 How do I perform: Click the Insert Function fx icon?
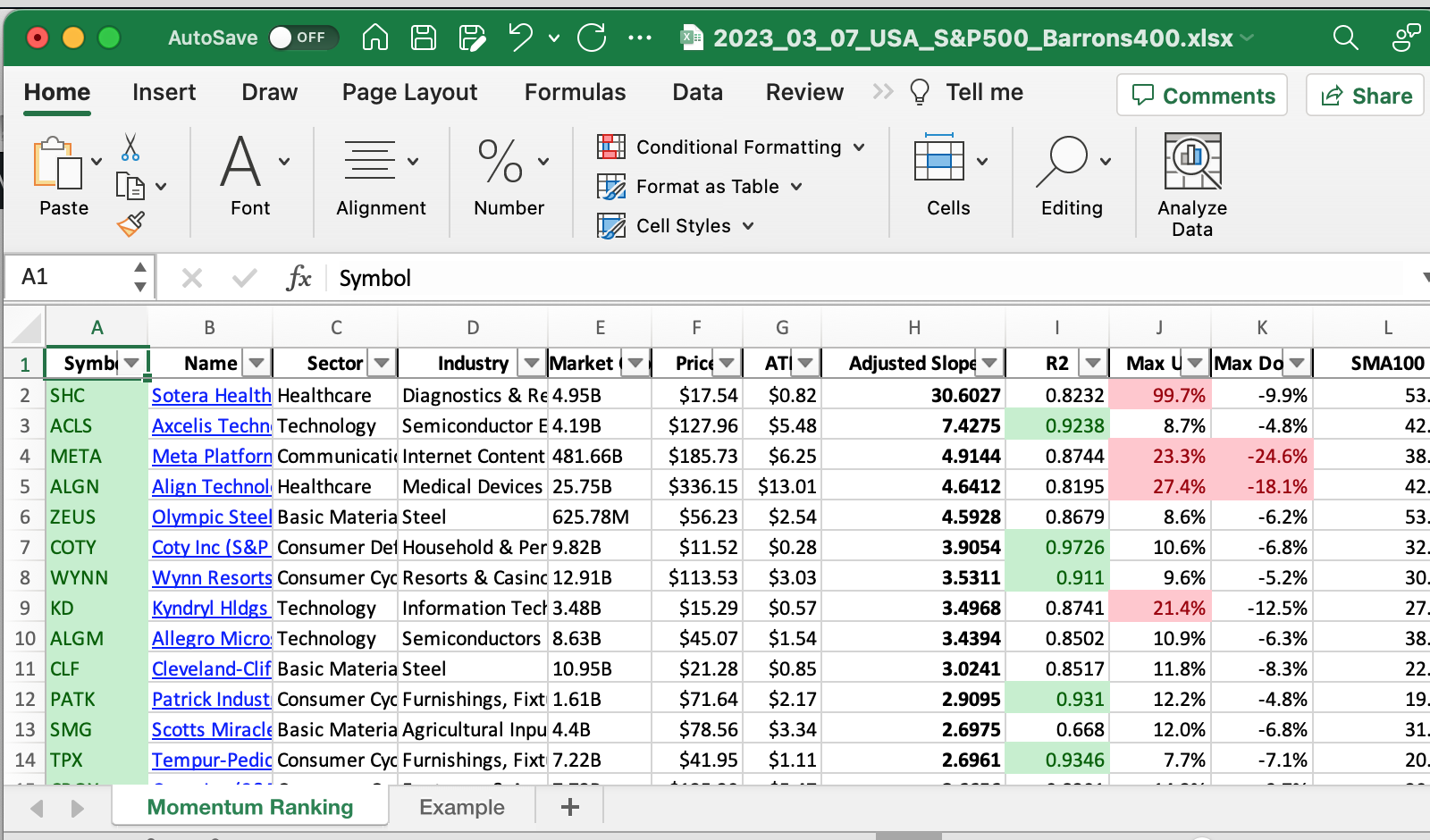pyautogui.click(x=299, y=278)
